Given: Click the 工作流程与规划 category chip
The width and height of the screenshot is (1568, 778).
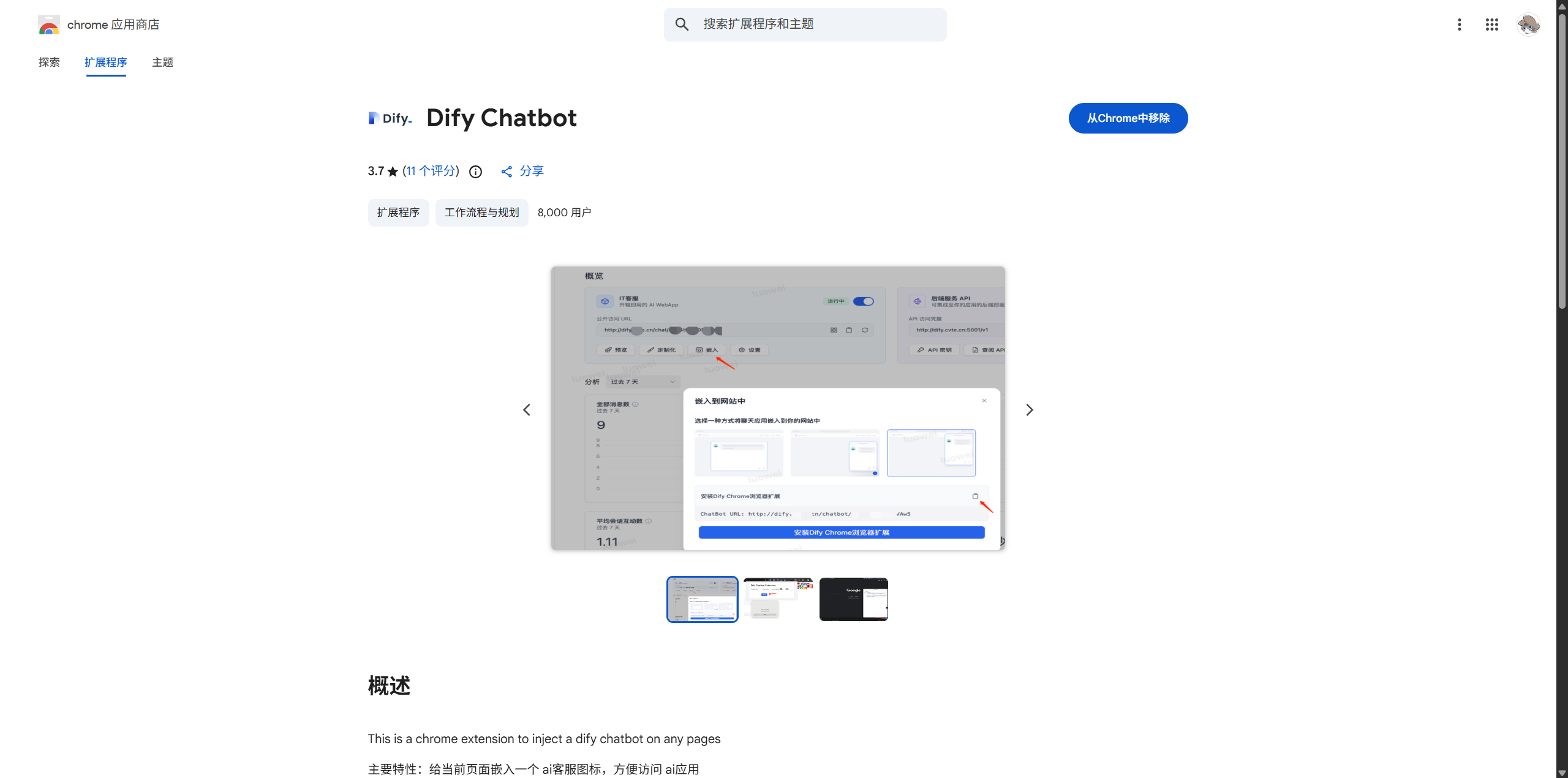Looking at the screenshot, I should [481, 213].
